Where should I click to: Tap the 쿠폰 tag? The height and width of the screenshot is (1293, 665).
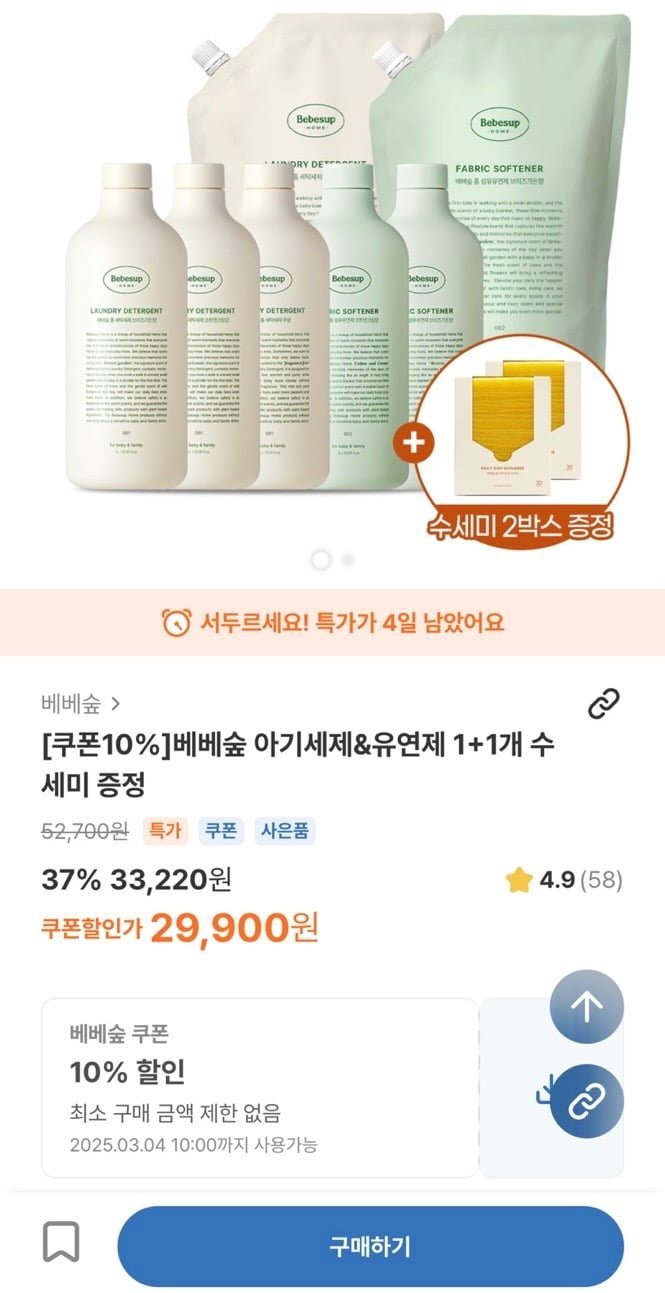221,830
